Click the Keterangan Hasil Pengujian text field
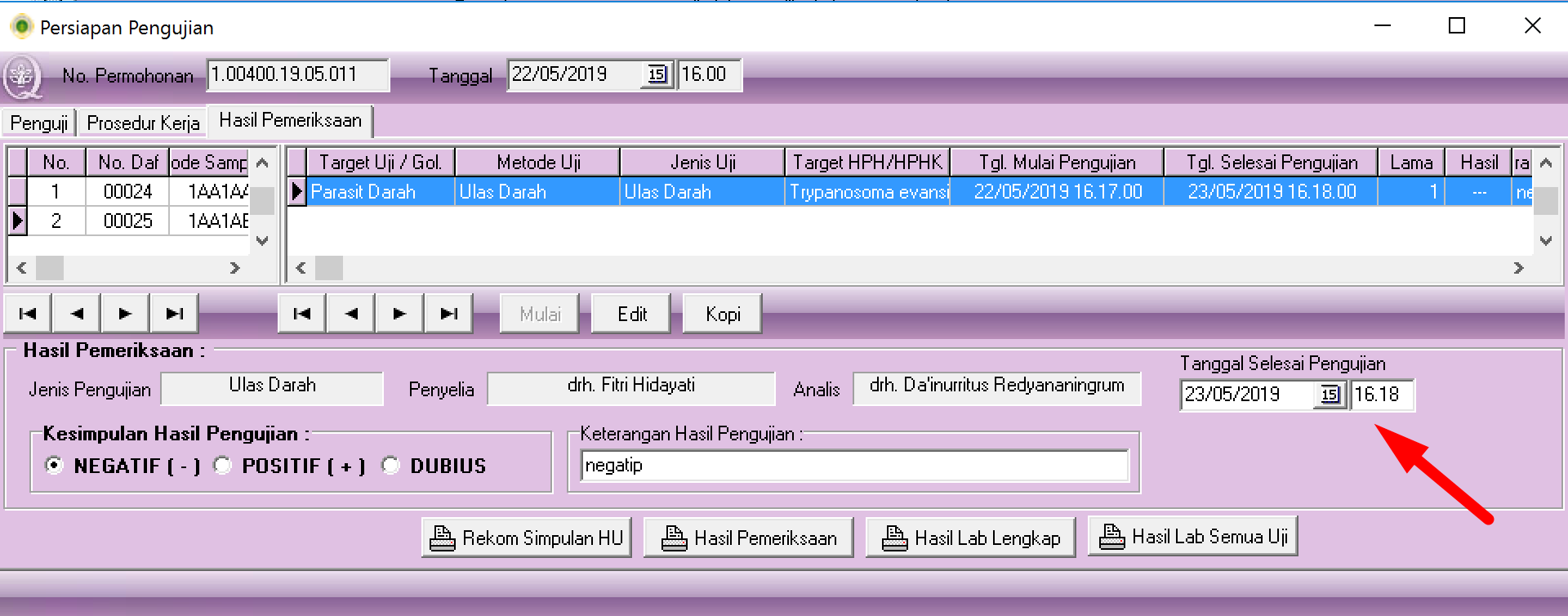 tap(854, 466)
